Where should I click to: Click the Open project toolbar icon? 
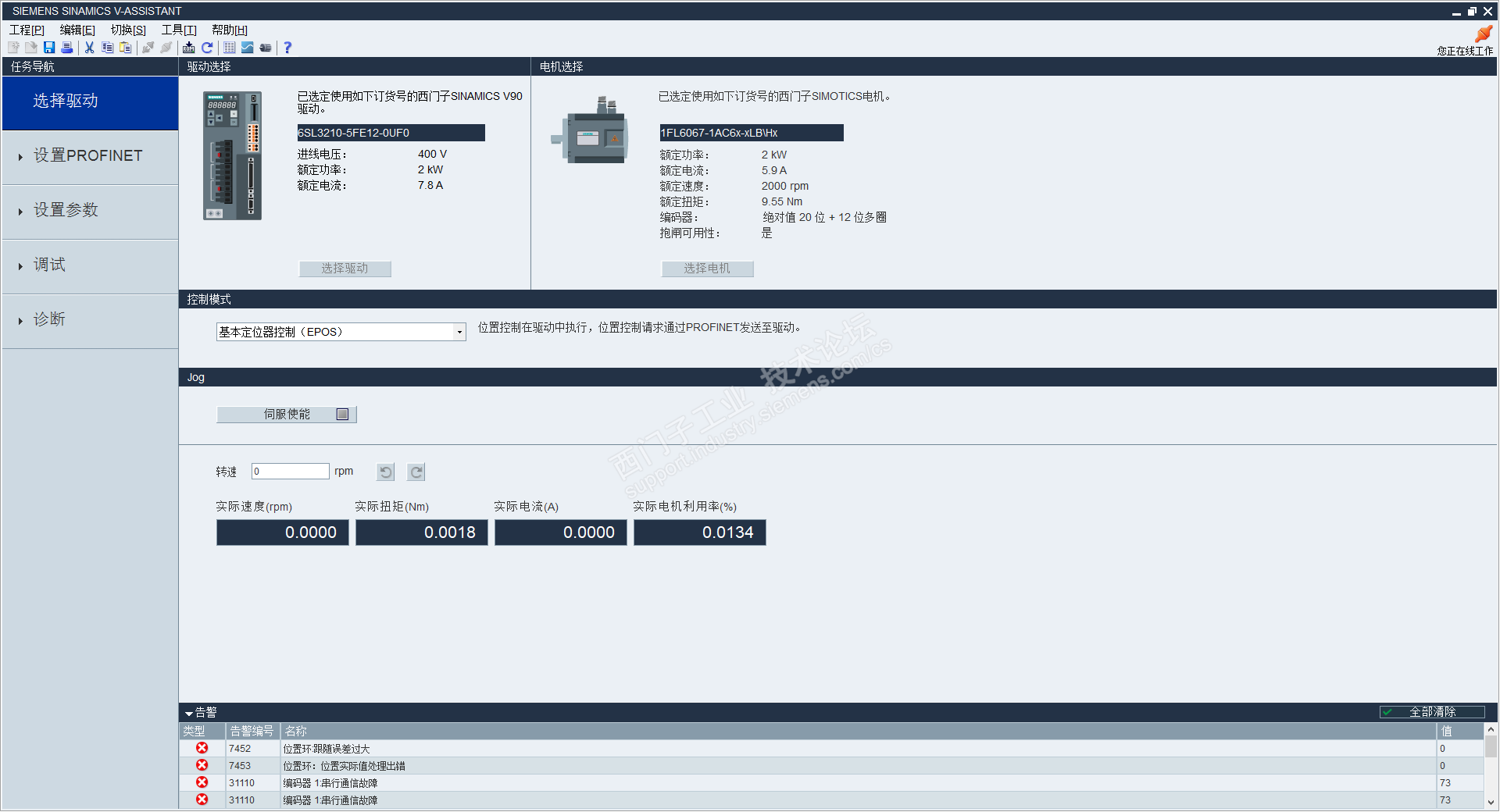[x=31, y=48]
